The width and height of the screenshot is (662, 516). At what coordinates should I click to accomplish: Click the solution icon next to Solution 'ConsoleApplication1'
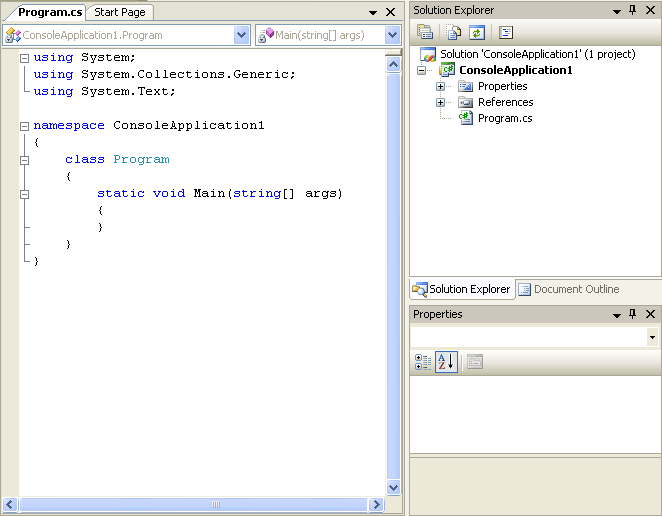428,54
